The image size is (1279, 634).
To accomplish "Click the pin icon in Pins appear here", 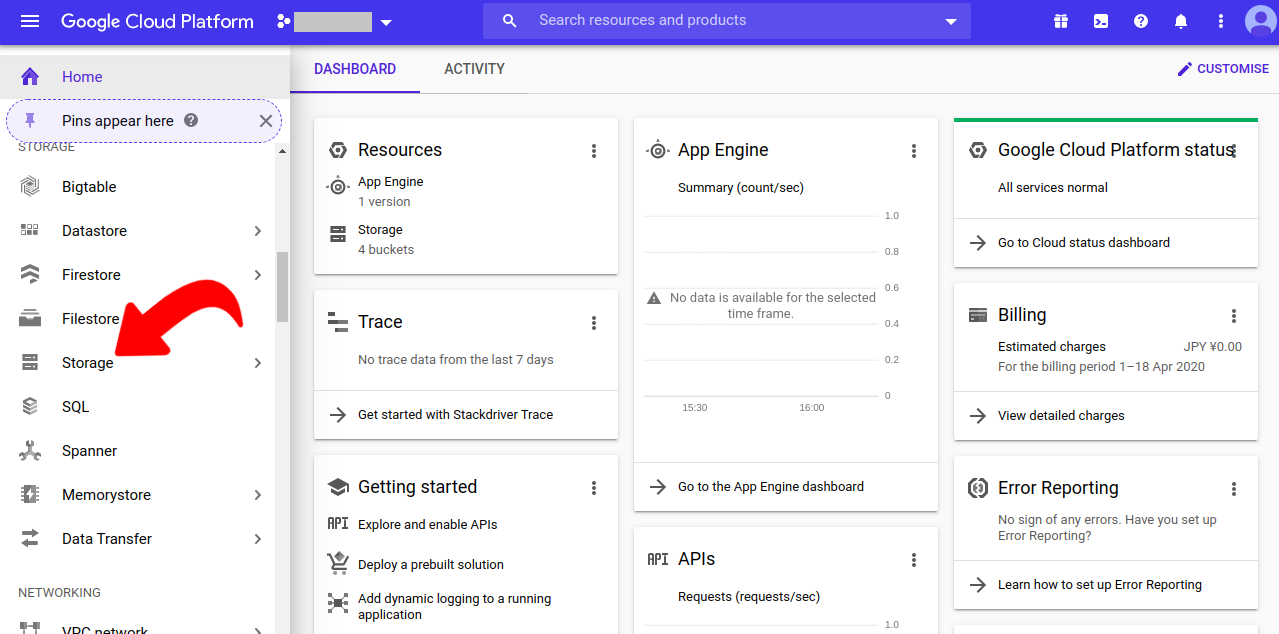I will coord(30,121).
